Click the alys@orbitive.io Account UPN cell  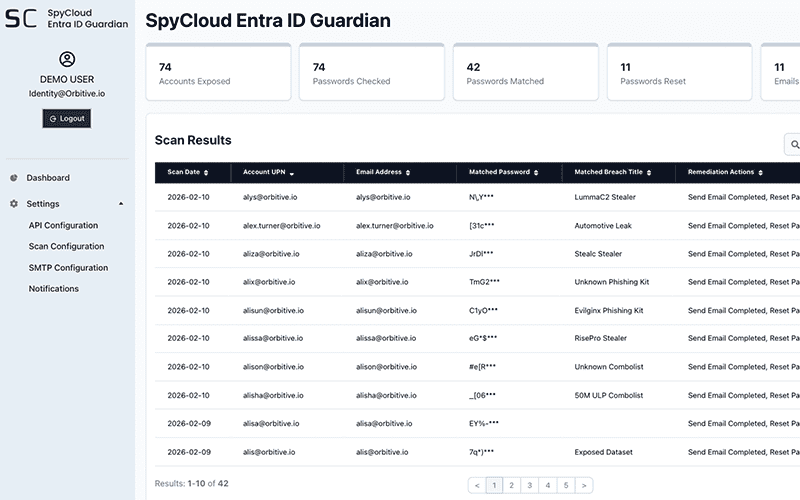tap(270, 197)
